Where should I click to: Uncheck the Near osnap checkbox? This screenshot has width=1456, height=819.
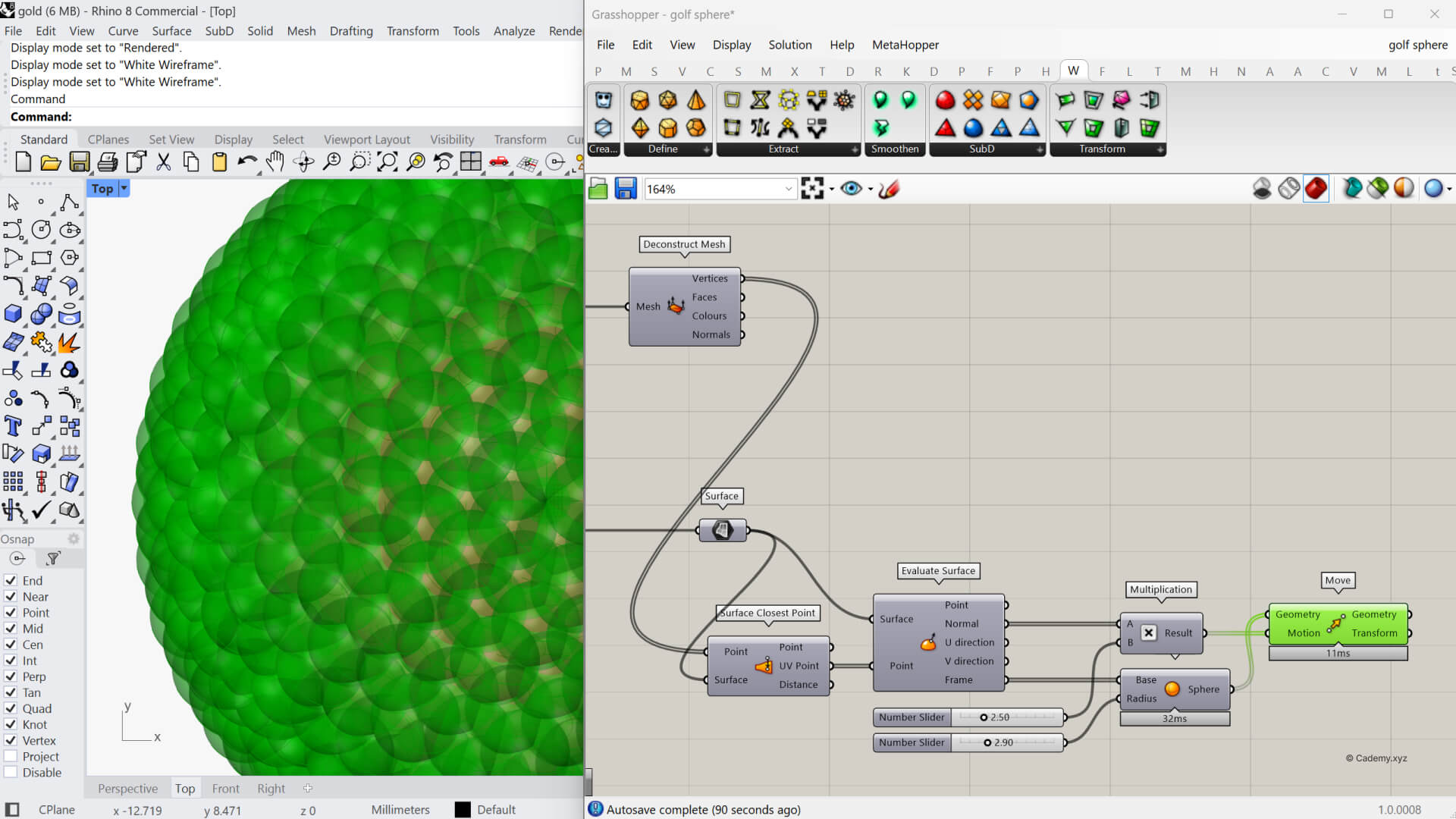(11, 597)
